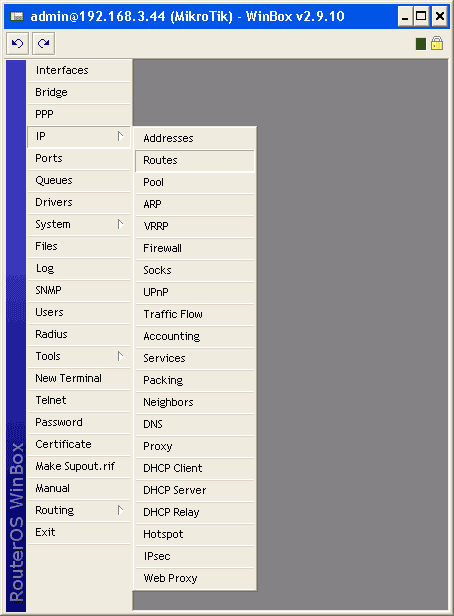
Task: Open the Radius menu item
Action: pos(79,334)
